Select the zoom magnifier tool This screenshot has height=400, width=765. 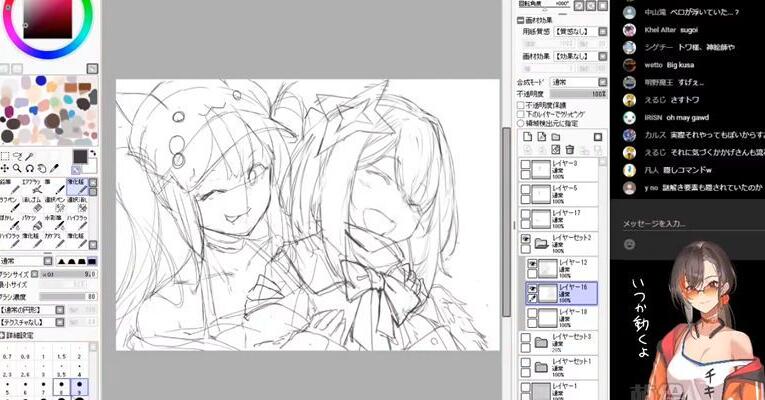click(18, 168)
